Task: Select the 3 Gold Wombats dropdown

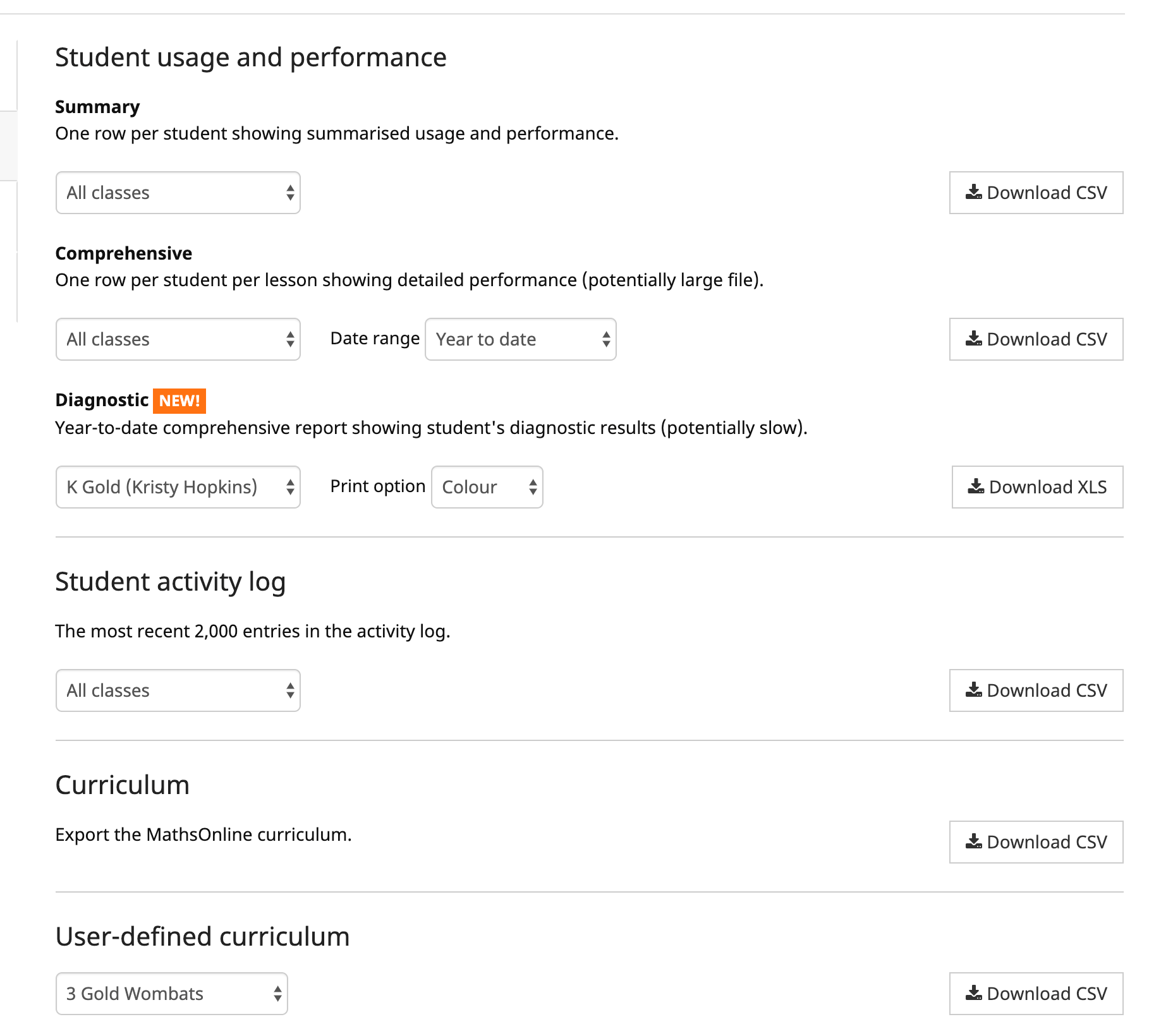Action: pos(171,994)
